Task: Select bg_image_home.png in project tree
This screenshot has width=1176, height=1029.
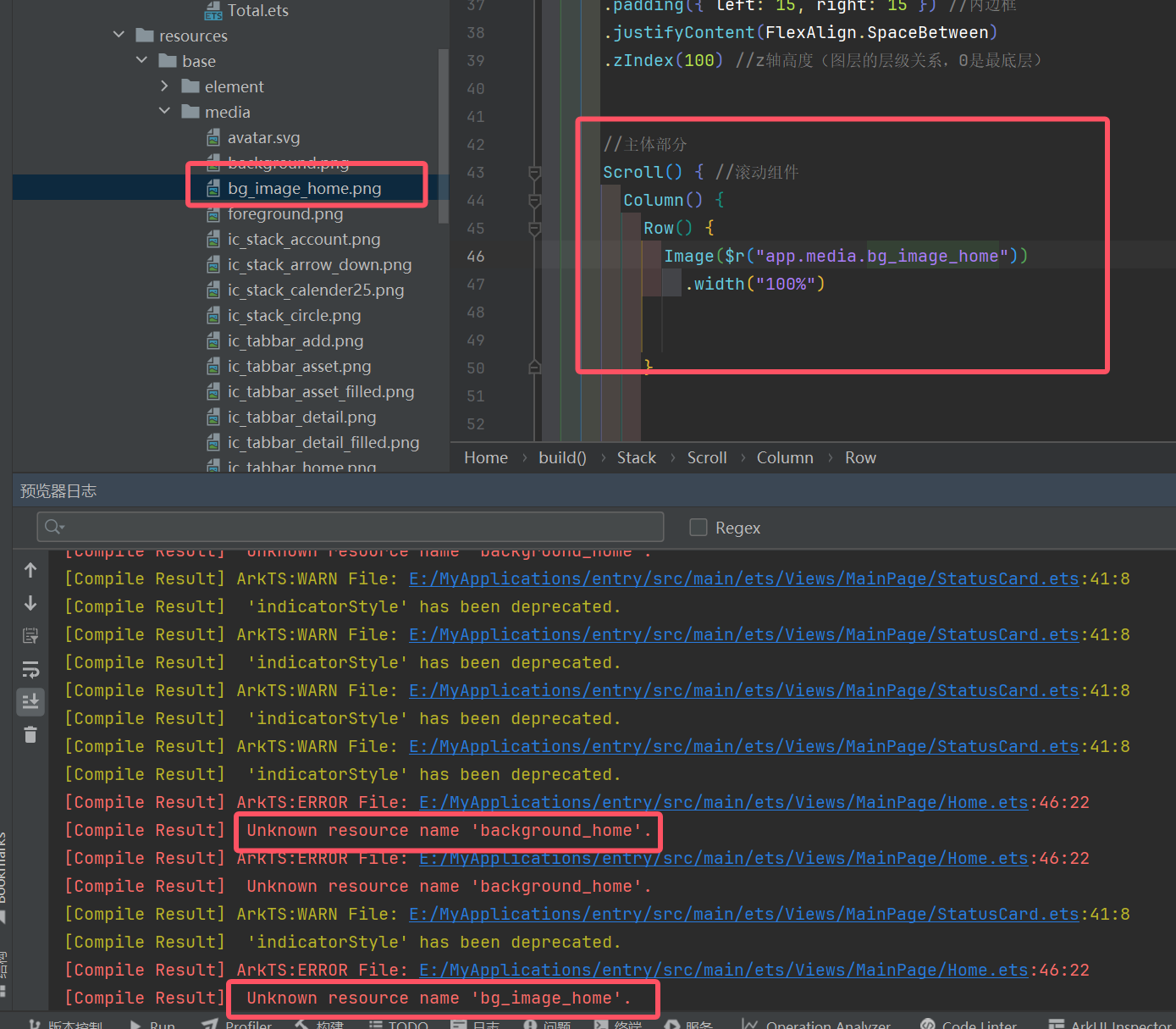Action: tap(304, 188)
